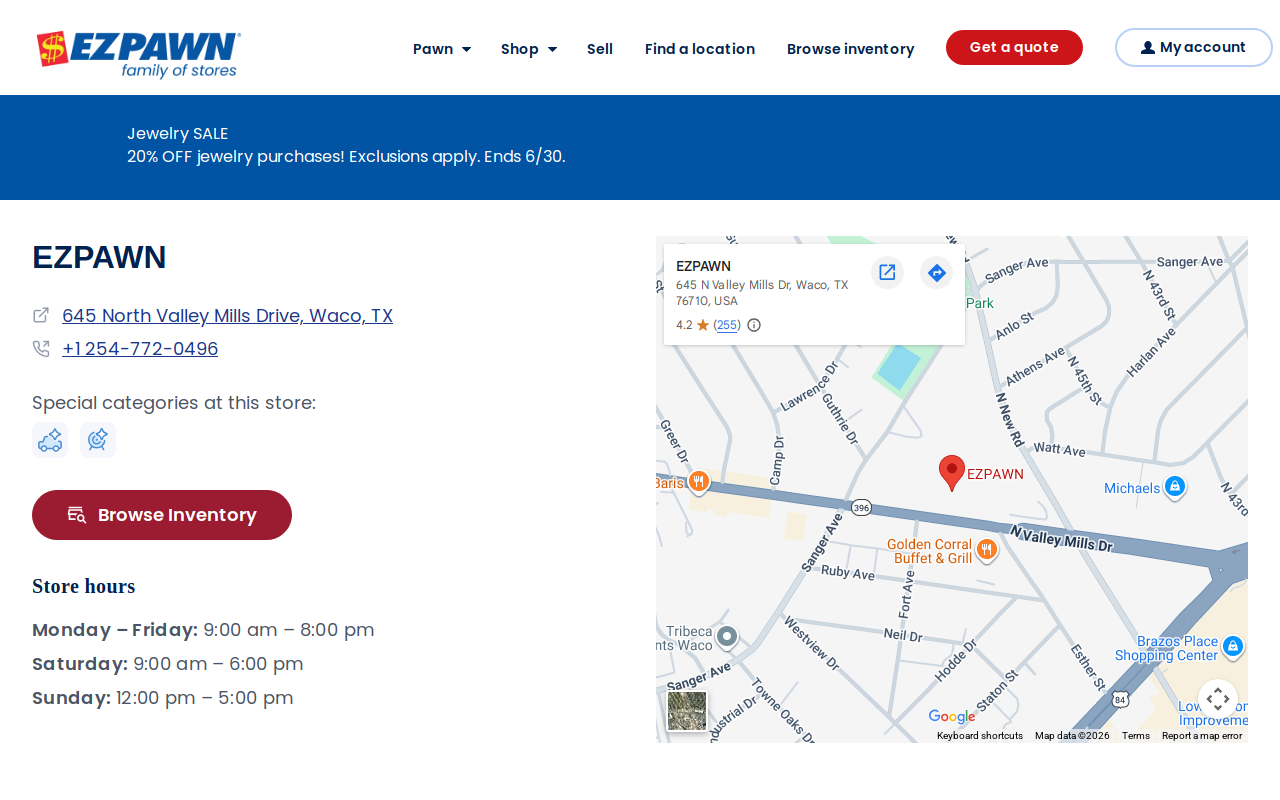Click the directions icon in the map card
This screenshot has width=1280, height=800.
pos(936,272)
